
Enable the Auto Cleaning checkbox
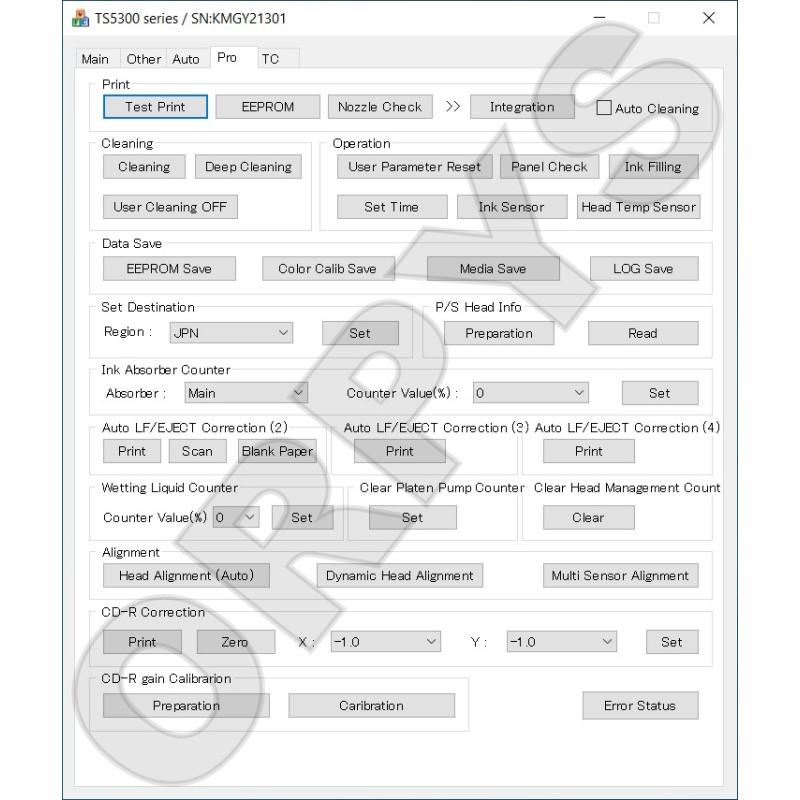(604, 108)
